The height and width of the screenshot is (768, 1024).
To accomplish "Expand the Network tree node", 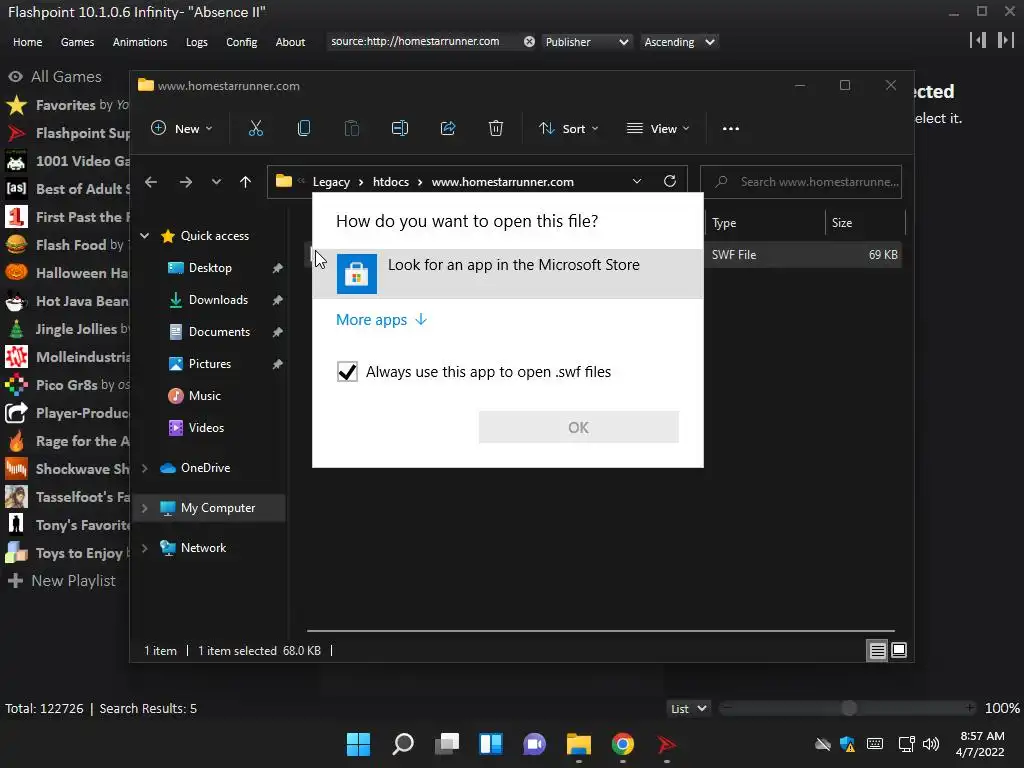I will pyautogui.click(x=145, y=548).
